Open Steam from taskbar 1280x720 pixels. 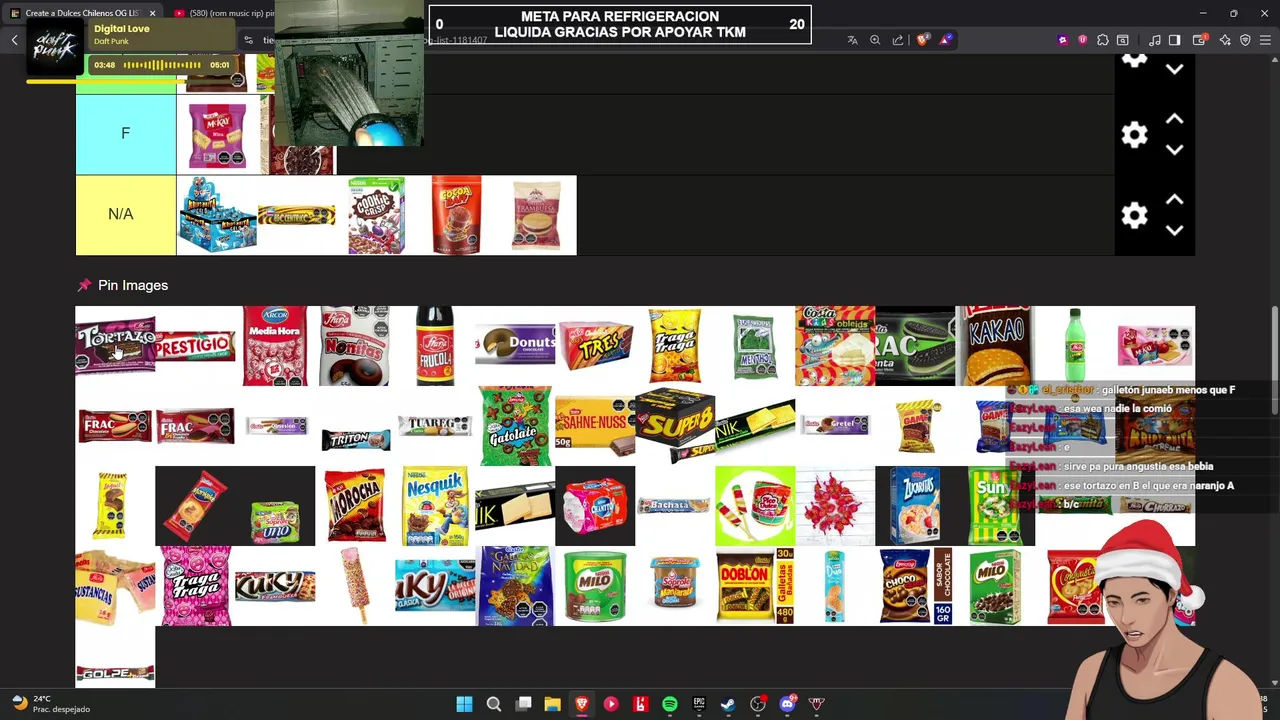coord(728,704)
